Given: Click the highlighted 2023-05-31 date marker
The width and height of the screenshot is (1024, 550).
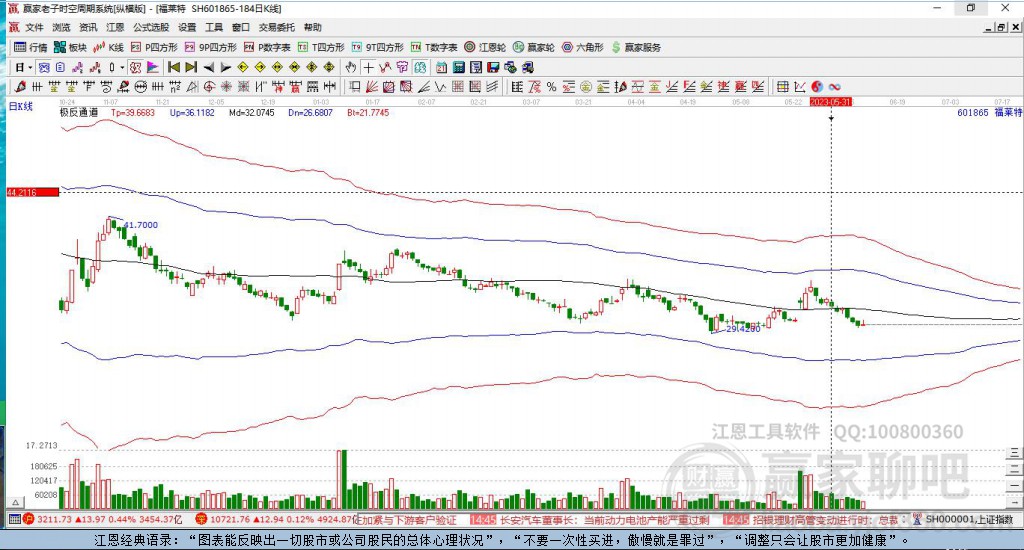Looking at the screenshot, I should click(831, 102).
